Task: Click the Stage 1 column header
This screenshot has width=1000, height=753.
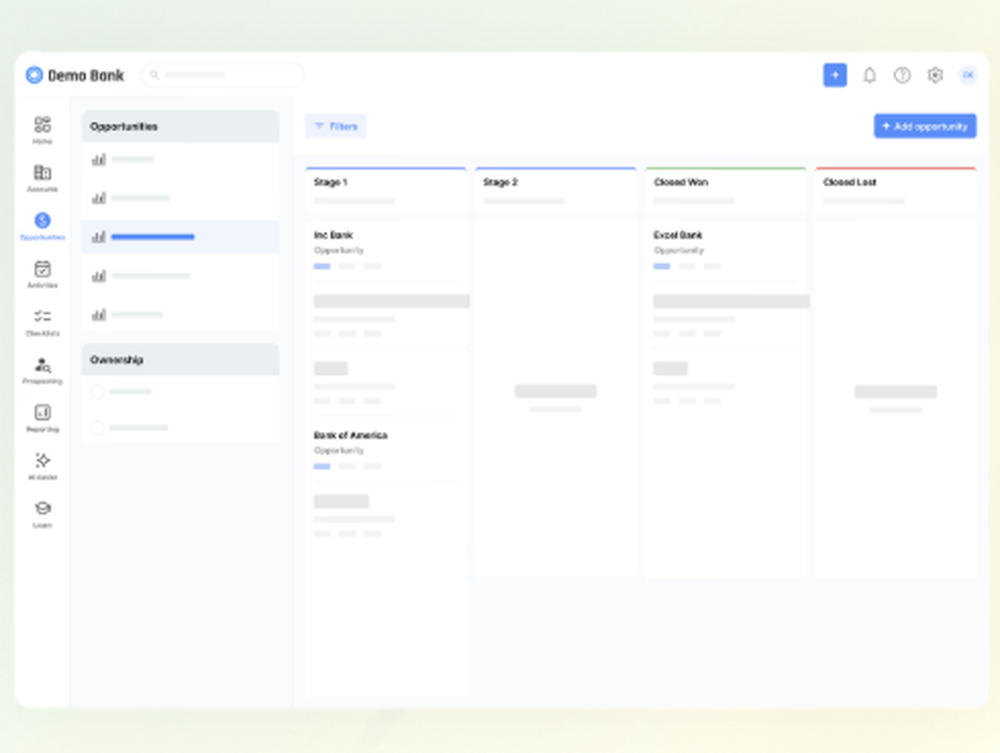Action: (x=386, y=189)
